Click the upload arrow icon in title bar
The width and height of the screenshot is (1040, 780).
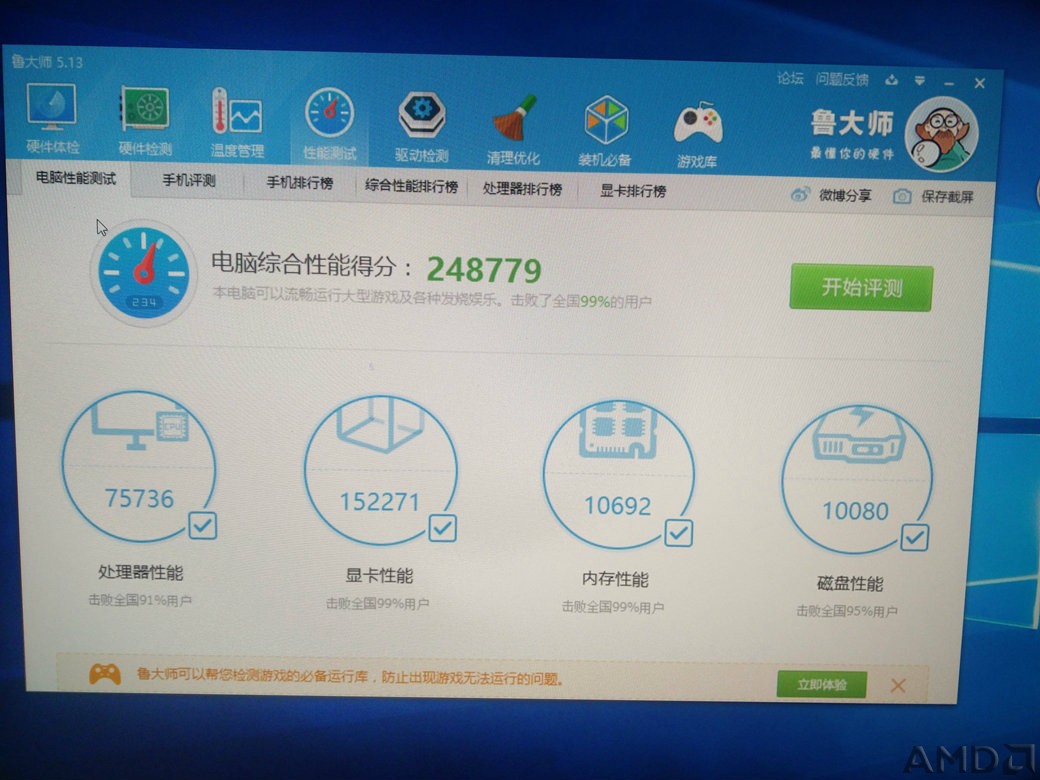click(891, 80)
